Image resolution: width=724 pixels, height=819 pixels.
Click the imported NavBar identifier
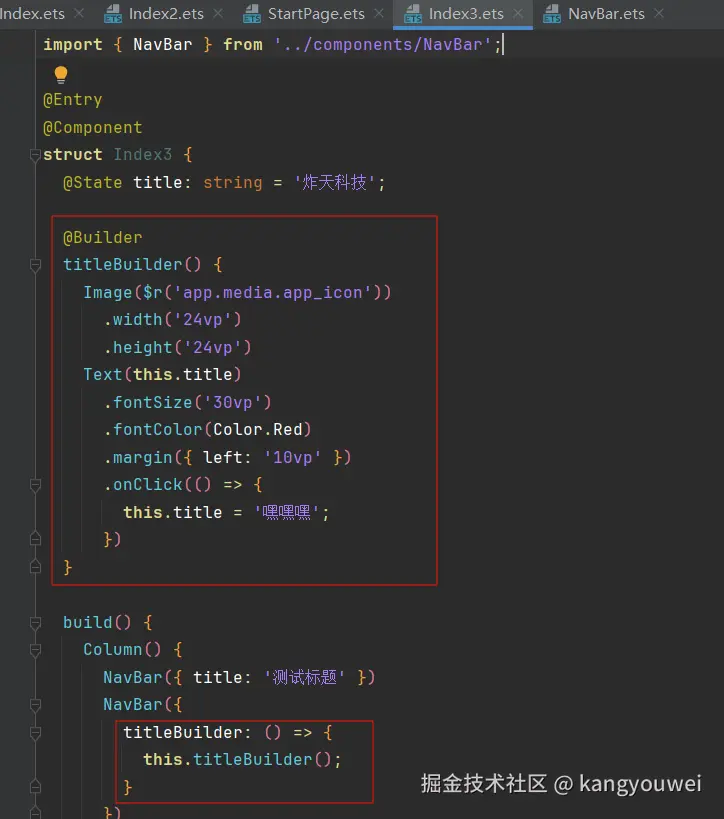click(162, 44)
